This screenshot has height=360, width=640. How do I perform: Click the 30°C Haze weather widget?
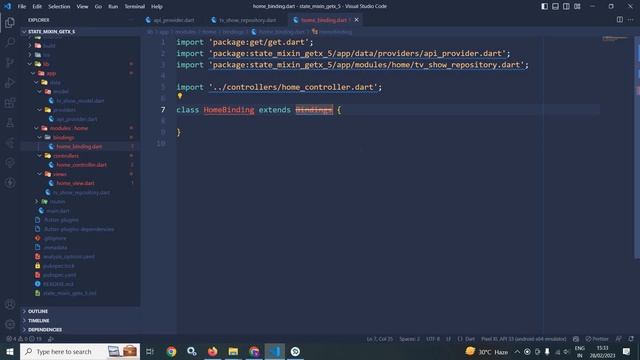(x=488, y=351)
